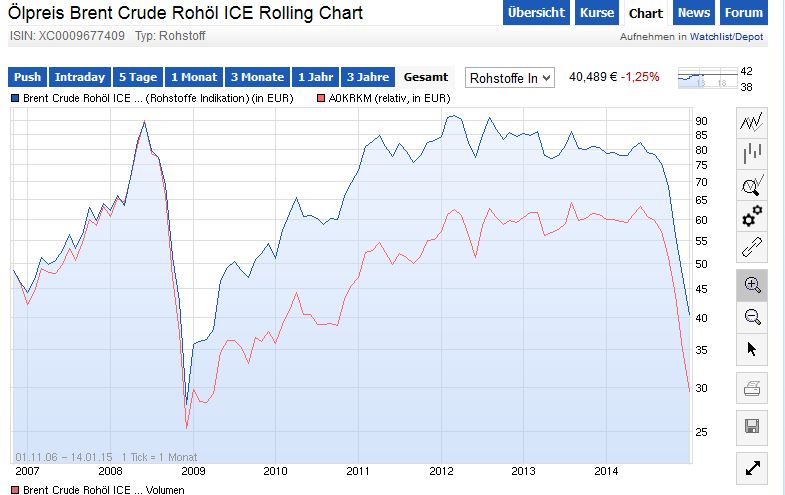
Task: Activate the zoom in tool
Action: 752,285
